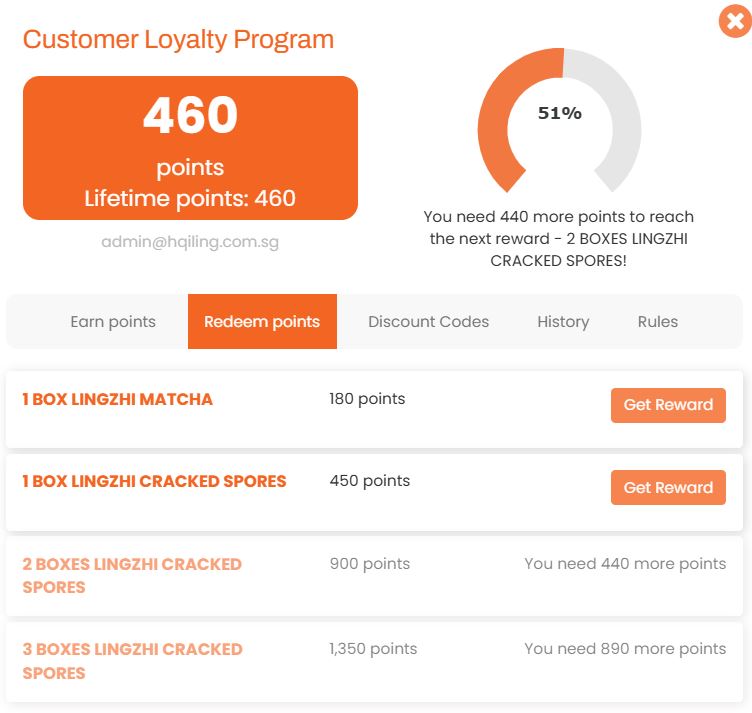The height and width of the screenshot is (713, 752).
Task: Open the Discount Codes tab
Action: (428, 322)
